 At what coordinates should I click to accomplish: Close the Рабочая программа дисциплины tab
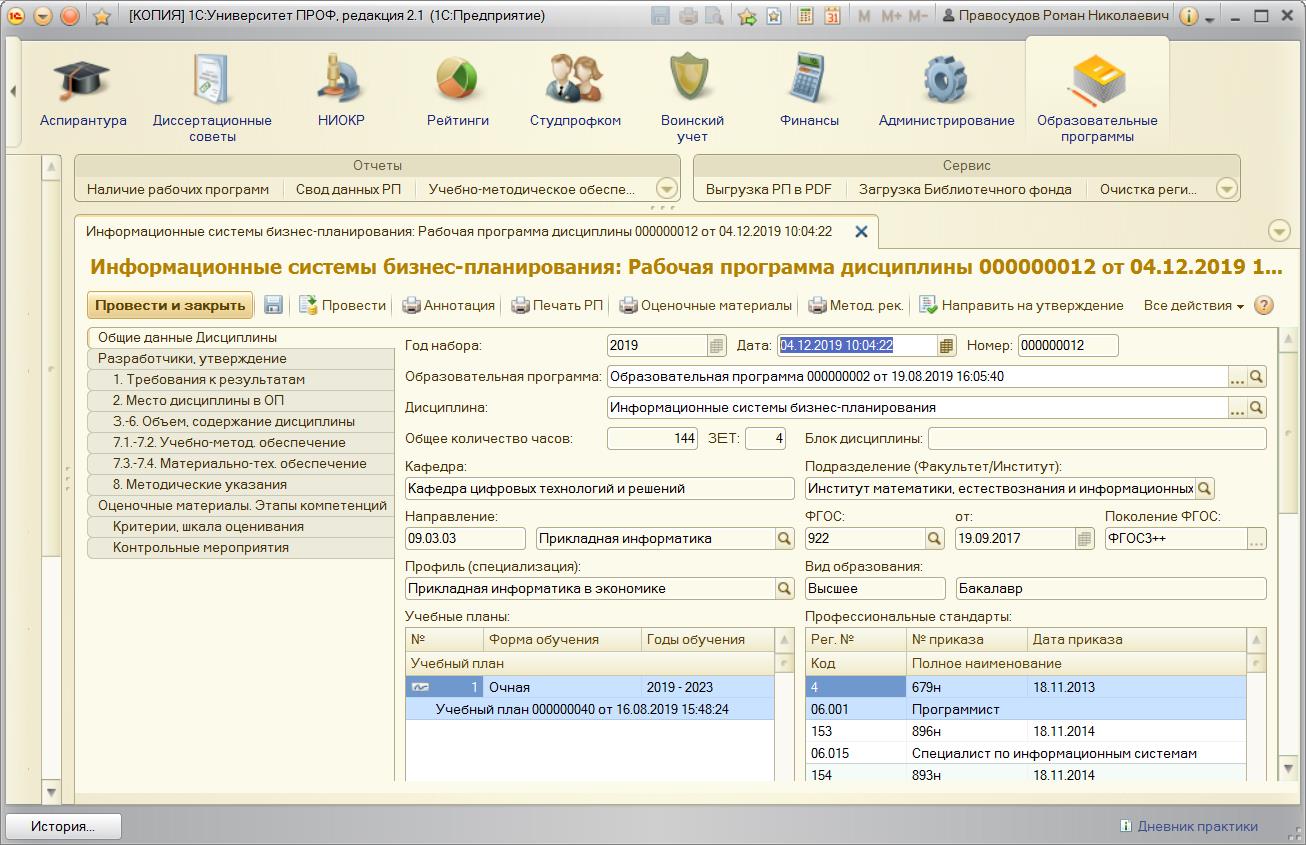tap(861, 232)
